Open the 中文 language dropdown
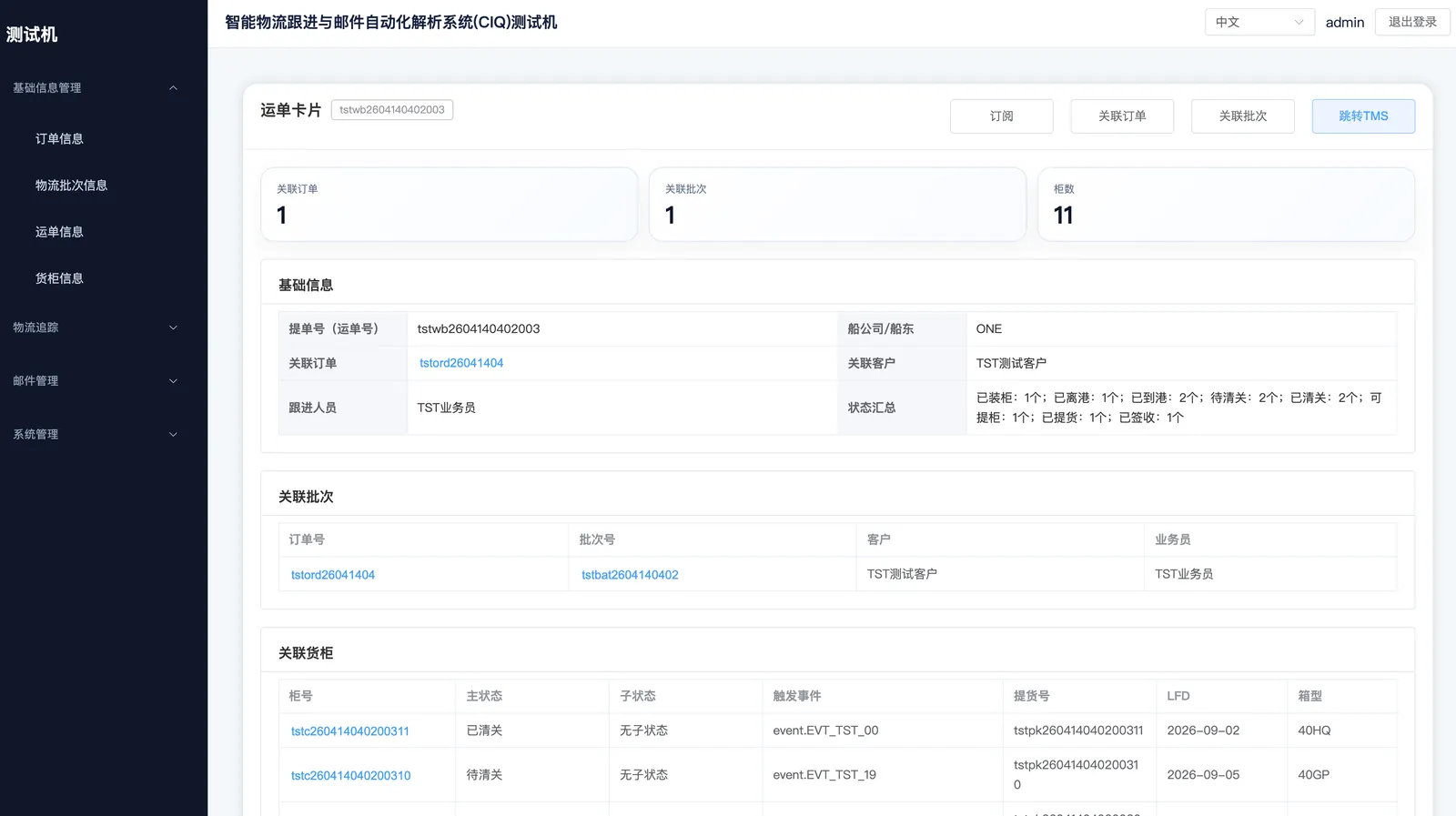Screen dimensions: 1456x816 [1259, 22]
